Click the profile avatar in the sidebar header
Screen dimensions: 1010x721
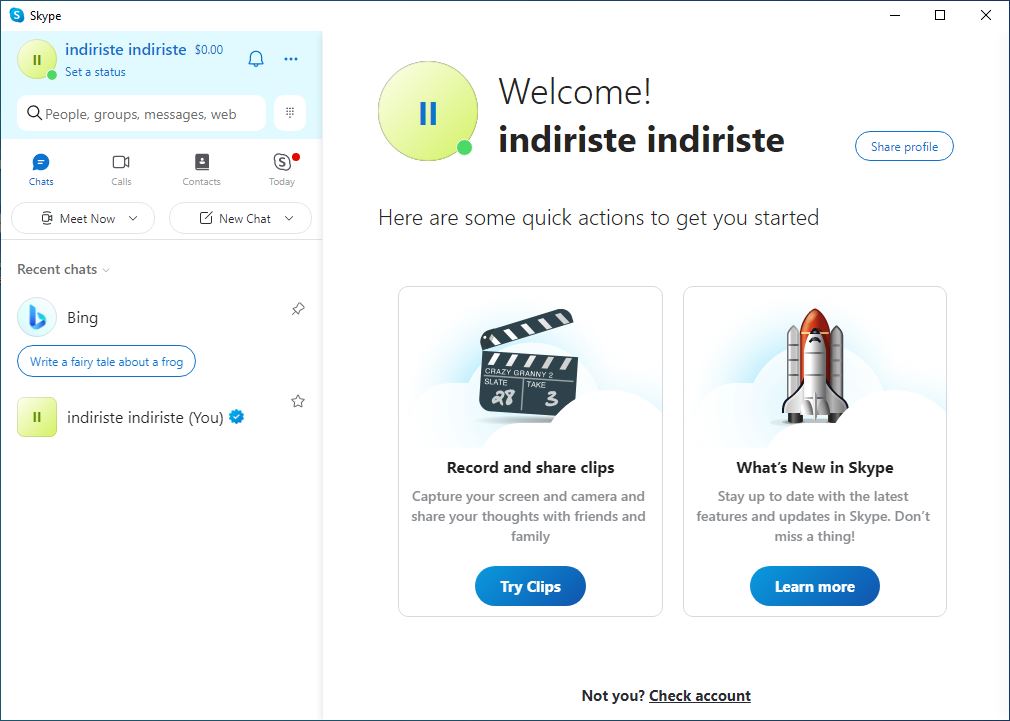click(x=37, y=59)
